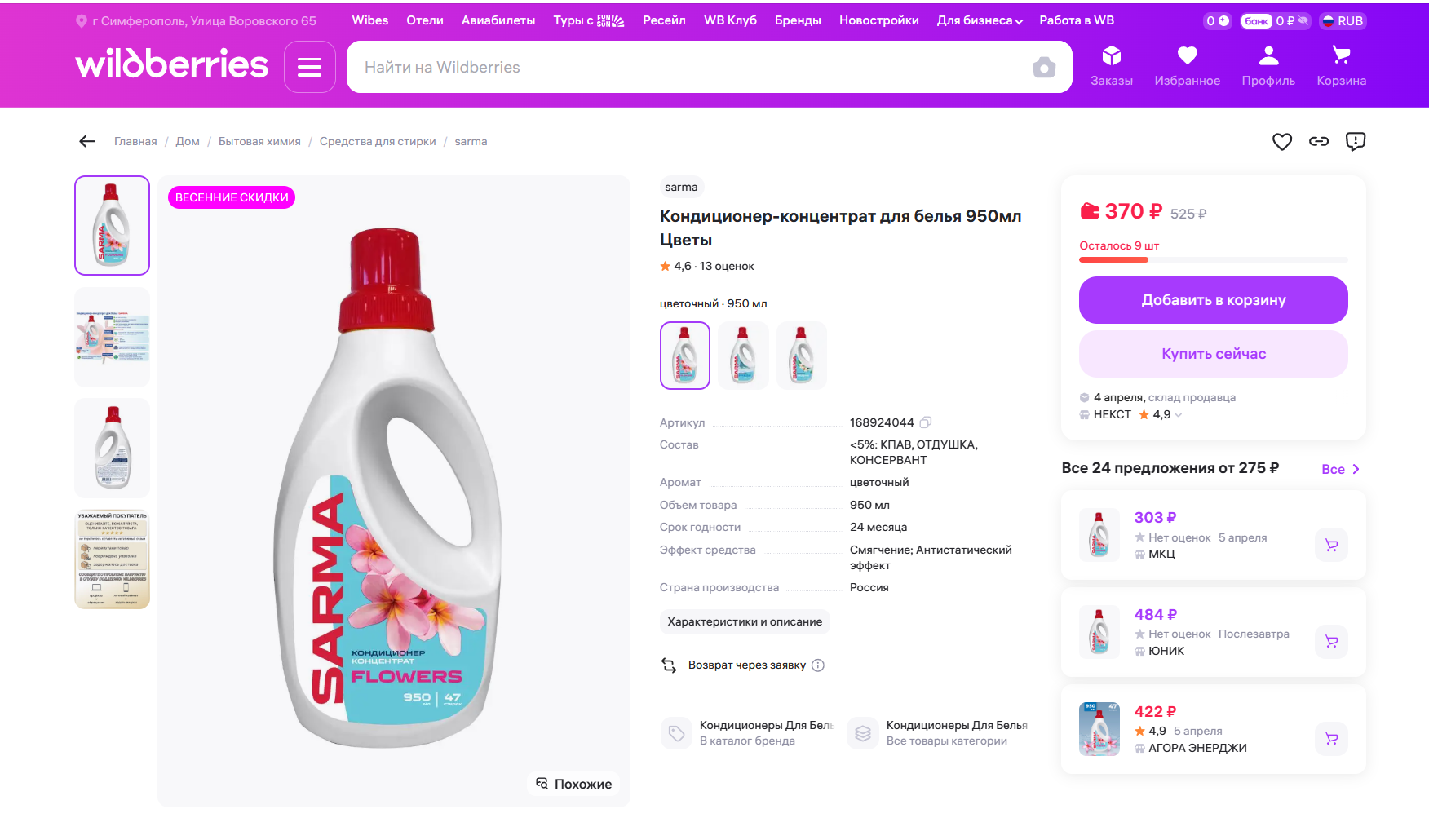This screenshot has height=840, width=1429.
Task: Open Характеристики и описание
Action: click(745, 622)
